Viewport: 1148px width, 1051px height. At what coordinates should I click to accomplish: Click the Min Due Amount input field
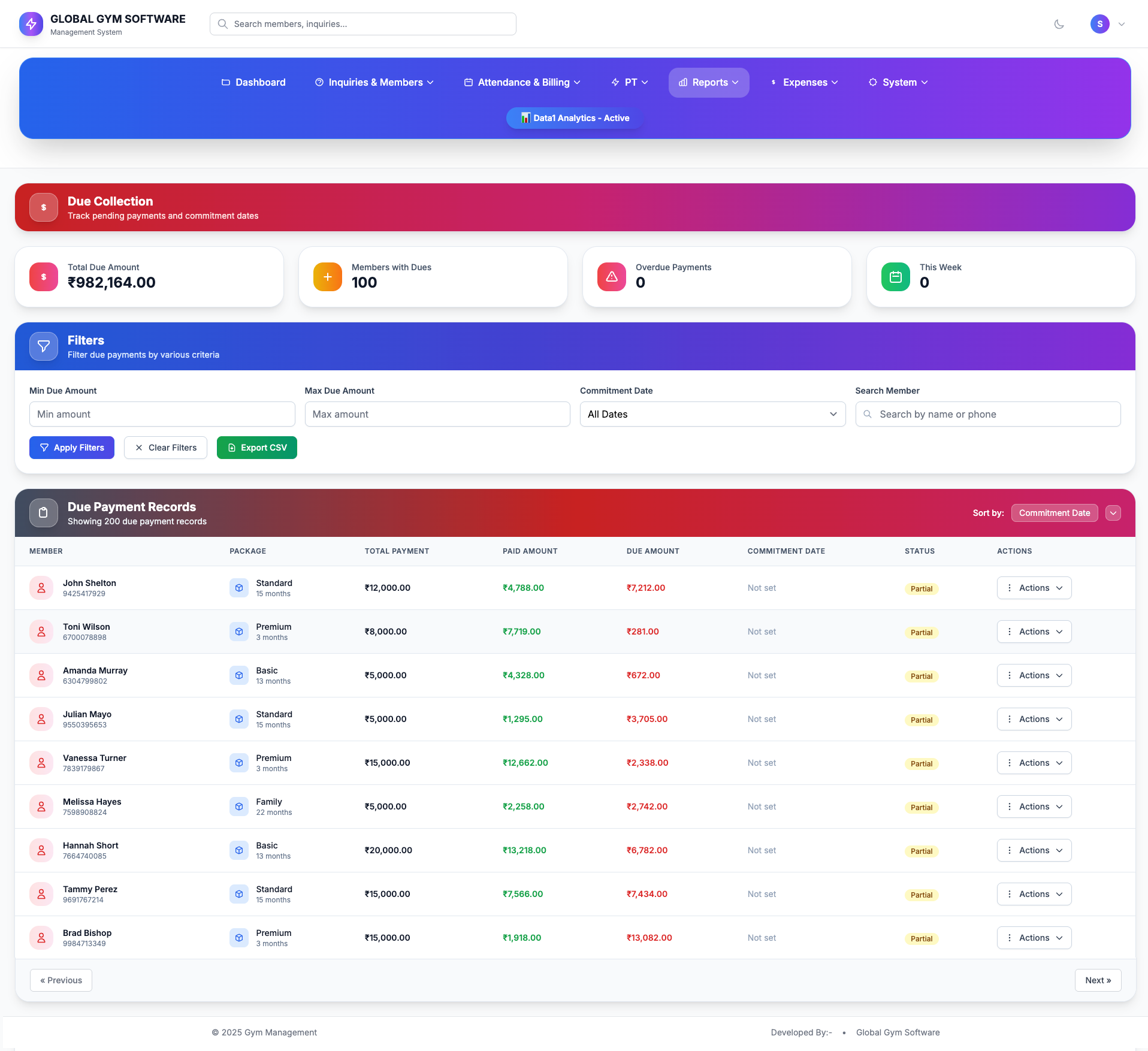coord(162,414)
